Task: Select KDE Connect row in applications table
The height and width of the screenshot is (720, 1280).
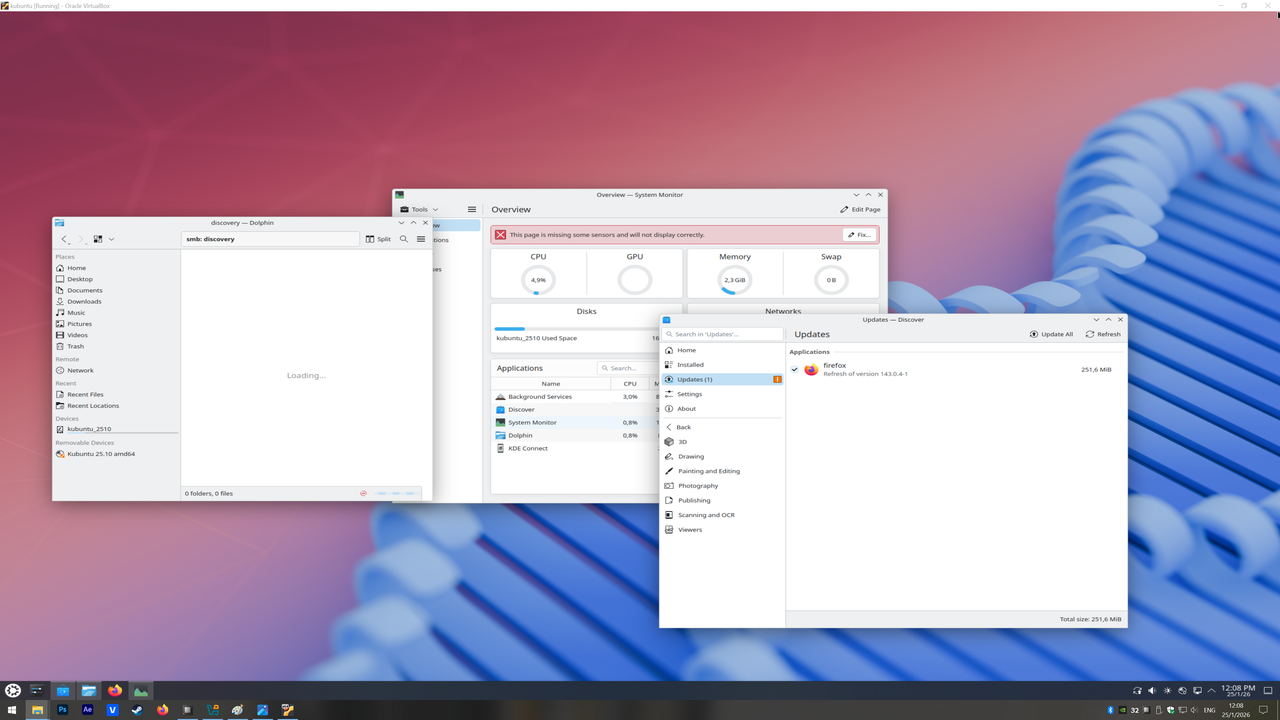Action: click(x=575, y=449)
